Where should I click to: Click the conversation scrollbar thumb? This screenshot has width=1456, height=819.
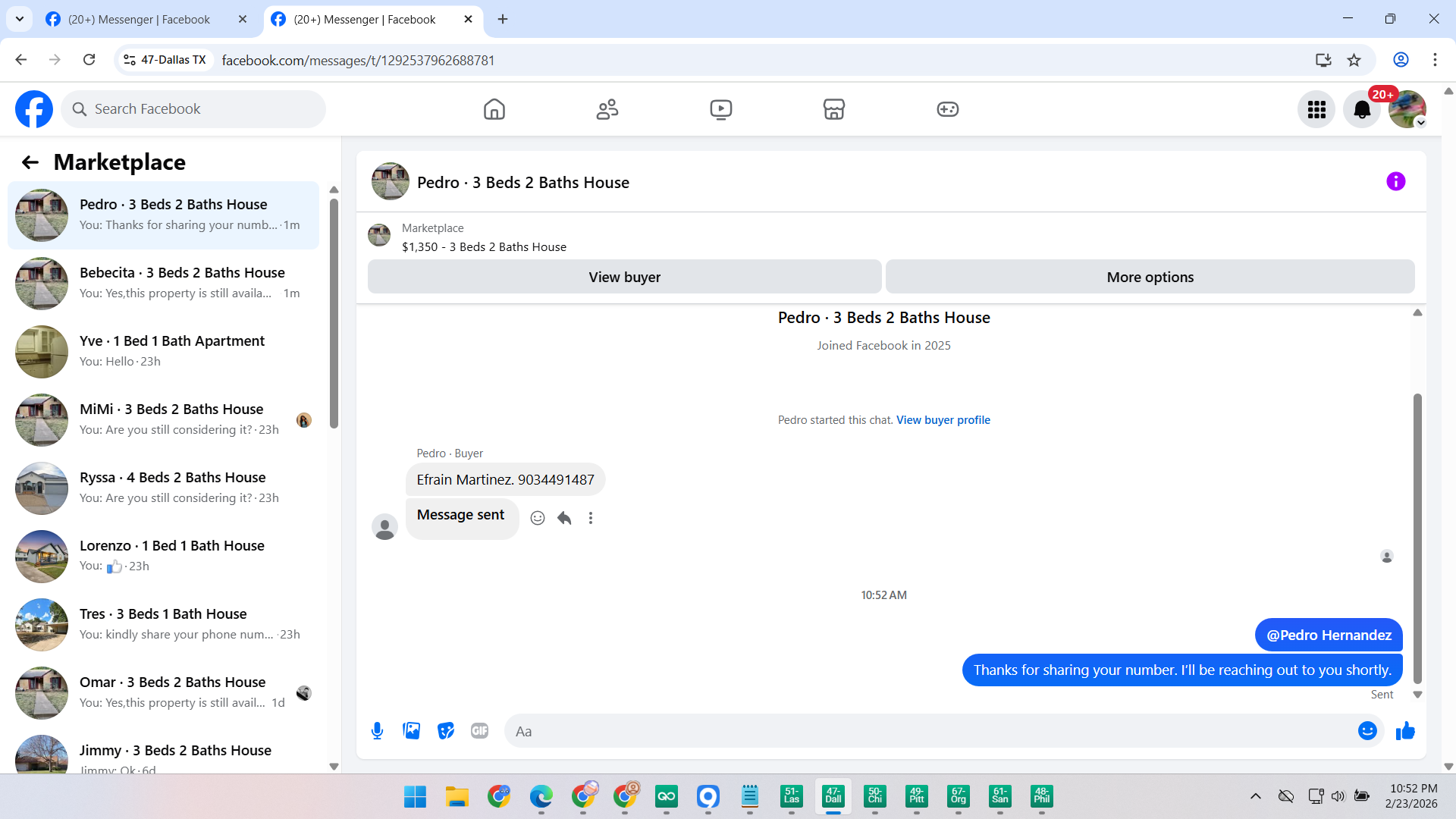coord(1417,538)
